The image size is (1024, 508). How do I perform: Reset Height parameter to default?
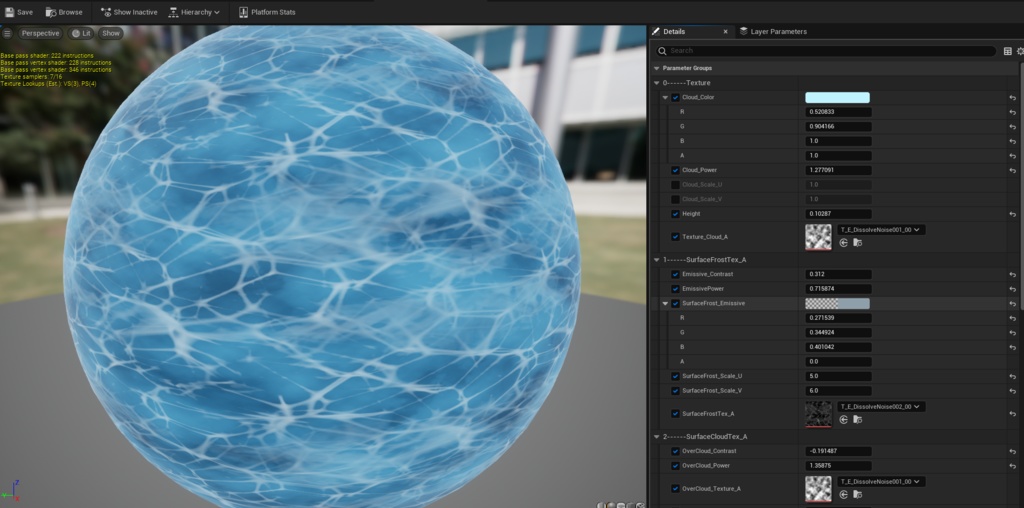(x=1012, y=214)
